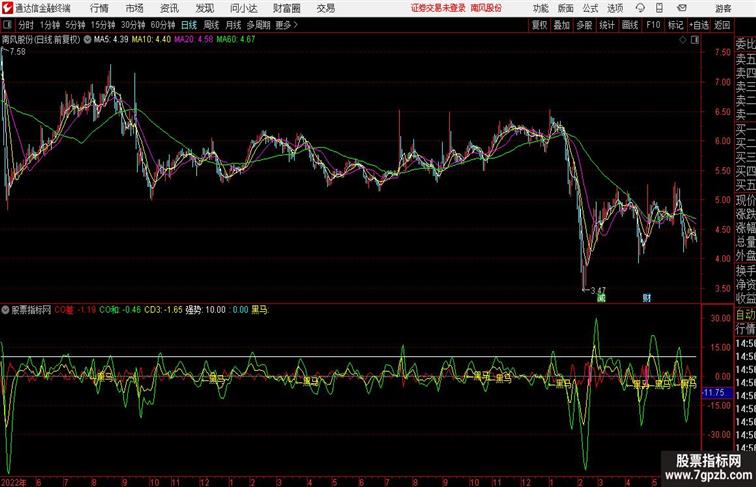Open the 交易 menu
The height and width of the screenshot is (487, 756).
(325, 8)
